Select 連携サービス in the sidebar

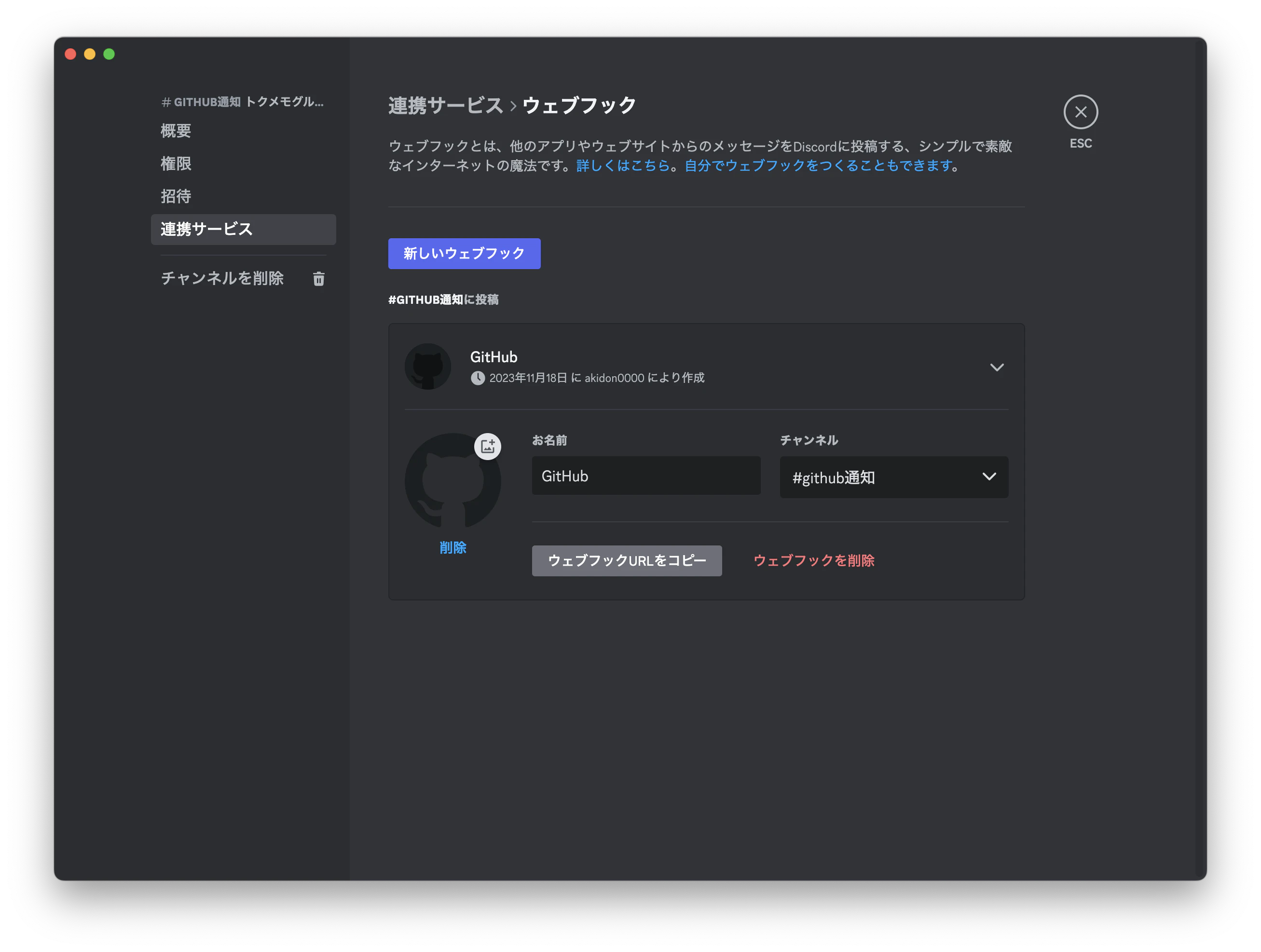(x=207, y=229)
